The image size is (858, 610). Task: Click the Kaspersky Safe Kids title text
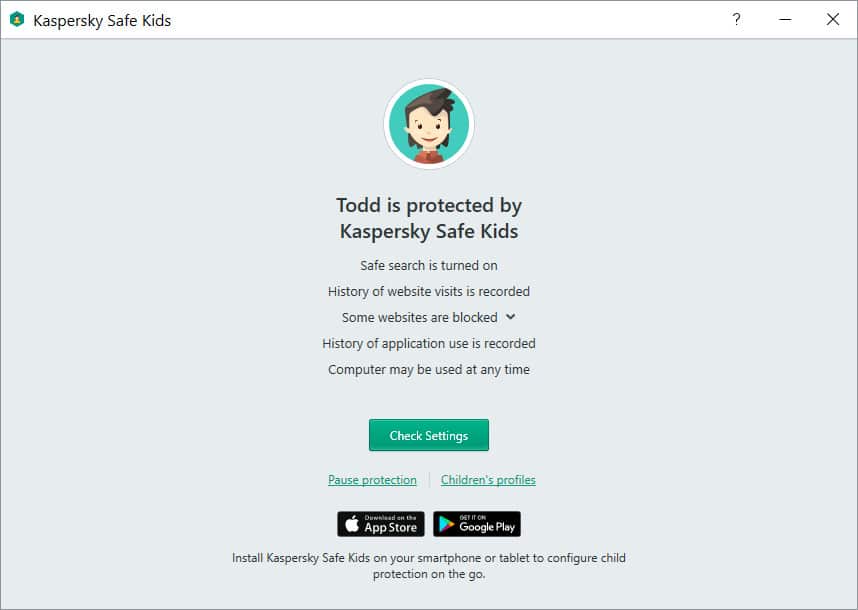tap(102, 21)
